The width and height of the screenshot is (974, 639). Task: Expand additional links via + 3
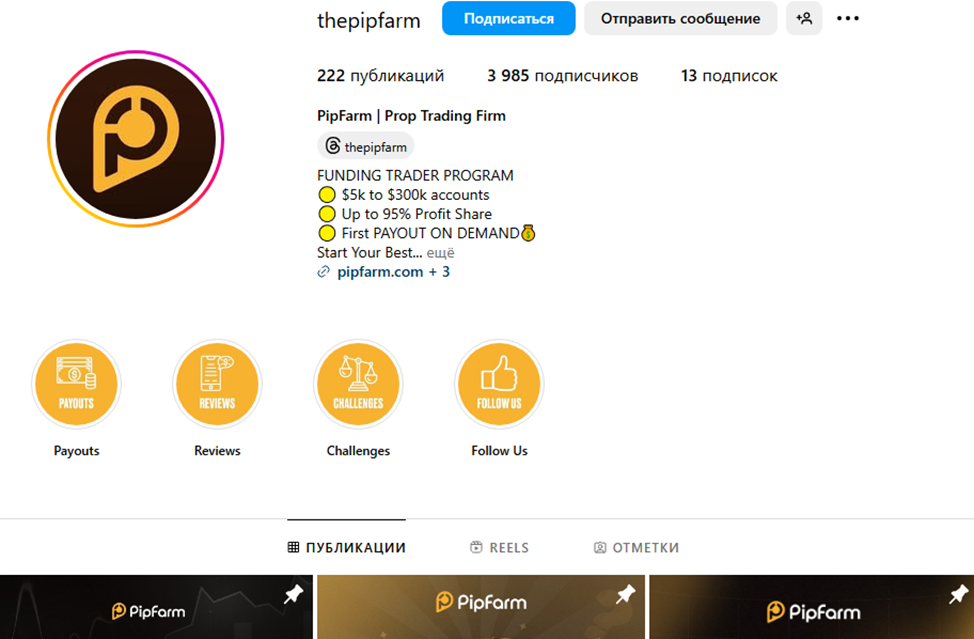[x=439, y=272]
